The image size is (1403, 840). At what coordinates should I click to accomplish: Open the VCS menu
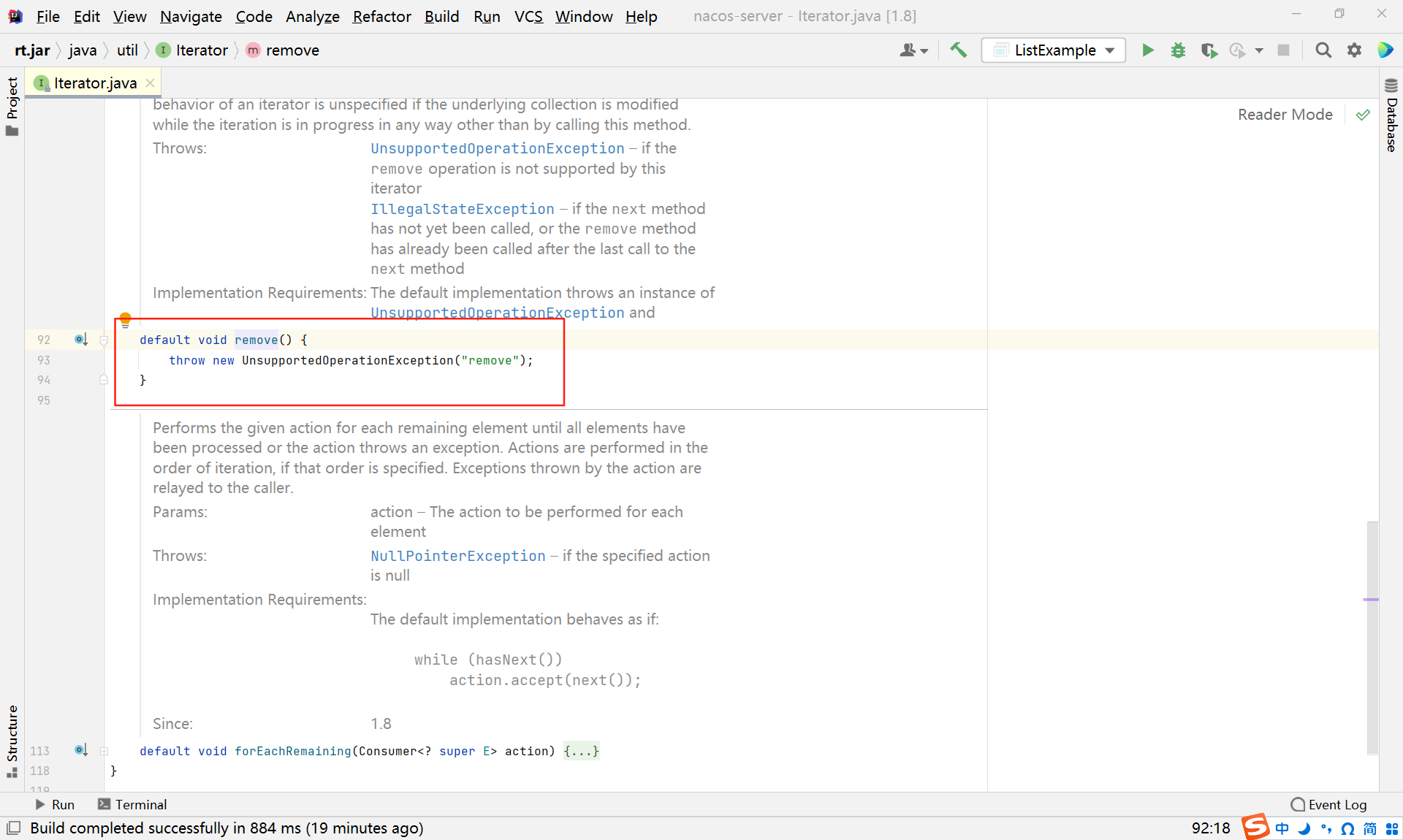528,16
